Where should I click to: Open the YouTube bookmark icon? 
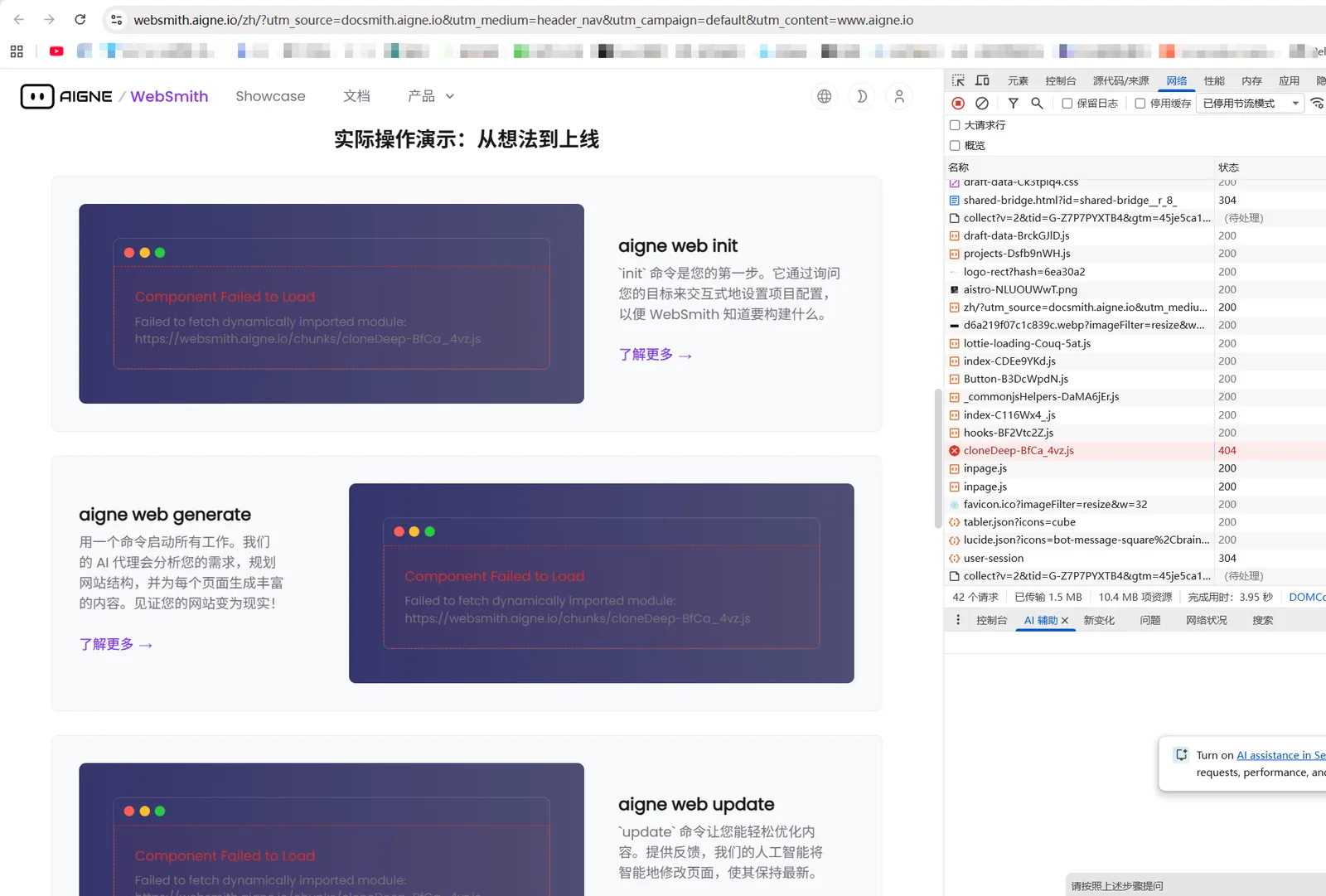pyautogui.click(x=56, y=51)
